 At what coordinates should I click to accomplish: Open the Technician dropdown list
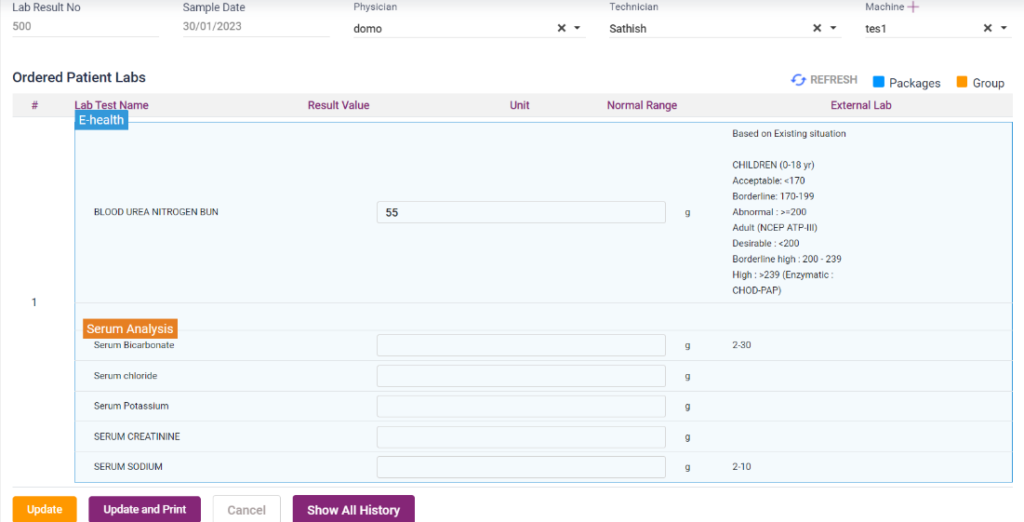833,29
